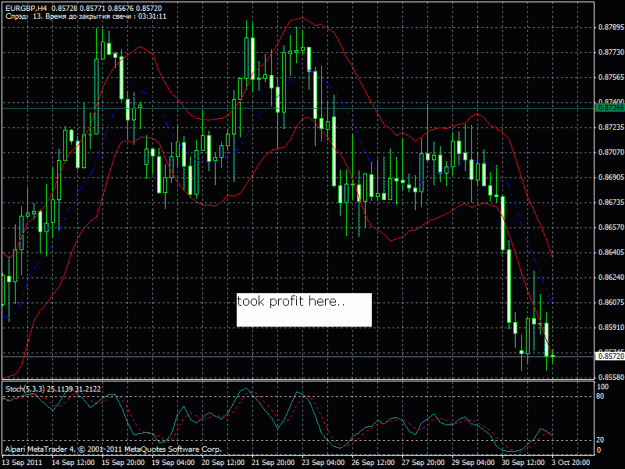Click the 0.86735 price scale label
Image resolution: width=625 pixels, height=469 pixels.
coord(611,202)
